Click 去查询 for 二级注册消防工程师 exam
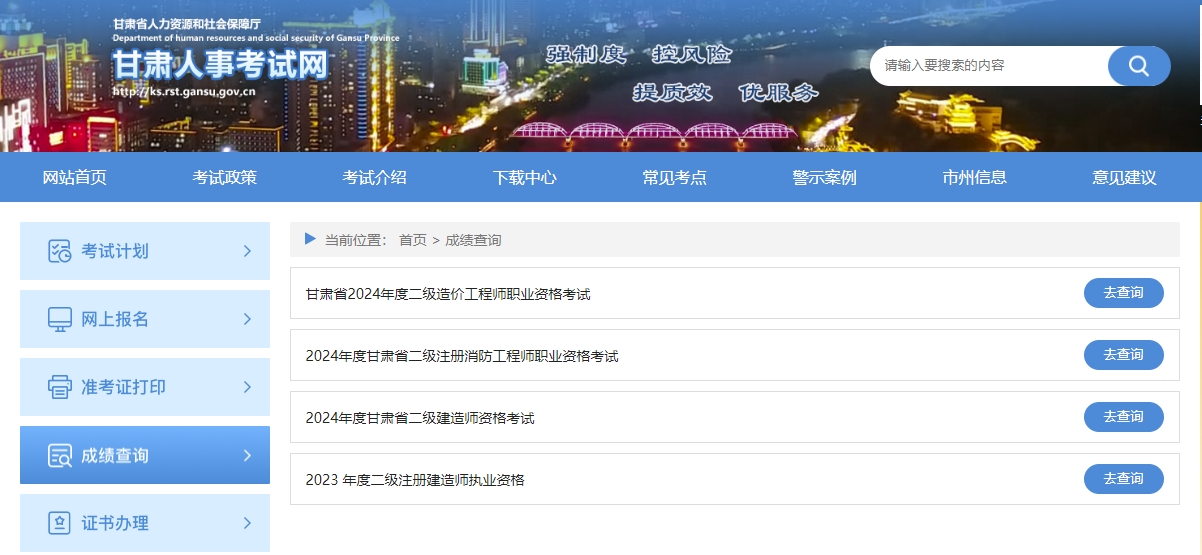The width and height of the screenshot is (1202, 555). [x=1123, y=355]
